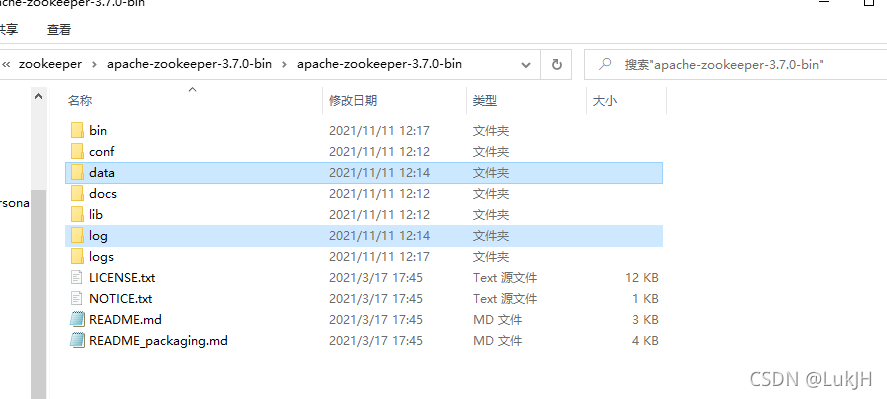The width and height of the screenshot is (887, 399).
Task: Click the README_packaging.md modified date
Action: tap(376, 341)
